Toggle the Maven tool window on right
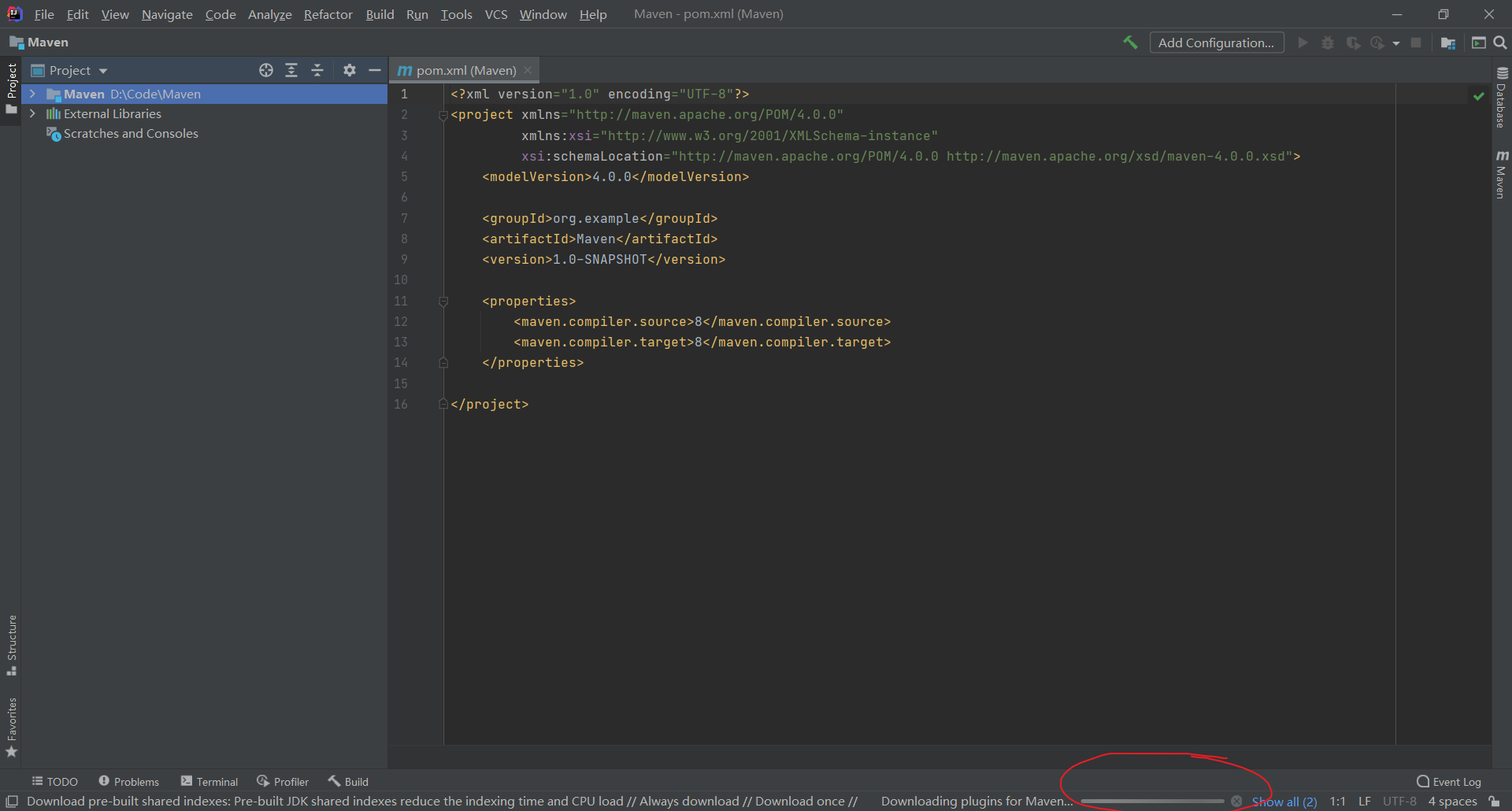This screenshot has height=811, width=1512. (1502, 175)
